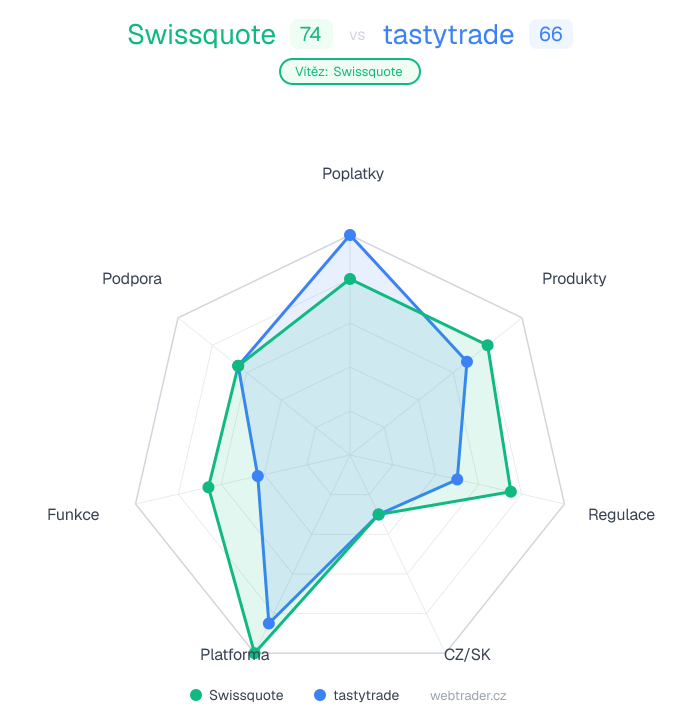Image resolution: width=700 pixels, height=720 pixels.
Task: Click the tastytrade title at the top
Action: pyautogui.click(x=448, y=35)
